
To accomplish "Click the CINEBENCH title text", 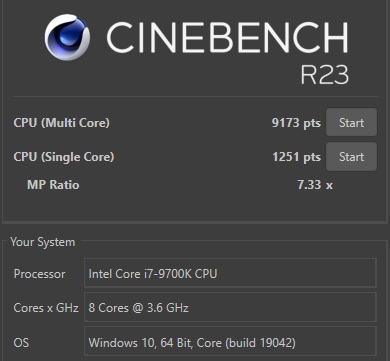I will point(227,37).
